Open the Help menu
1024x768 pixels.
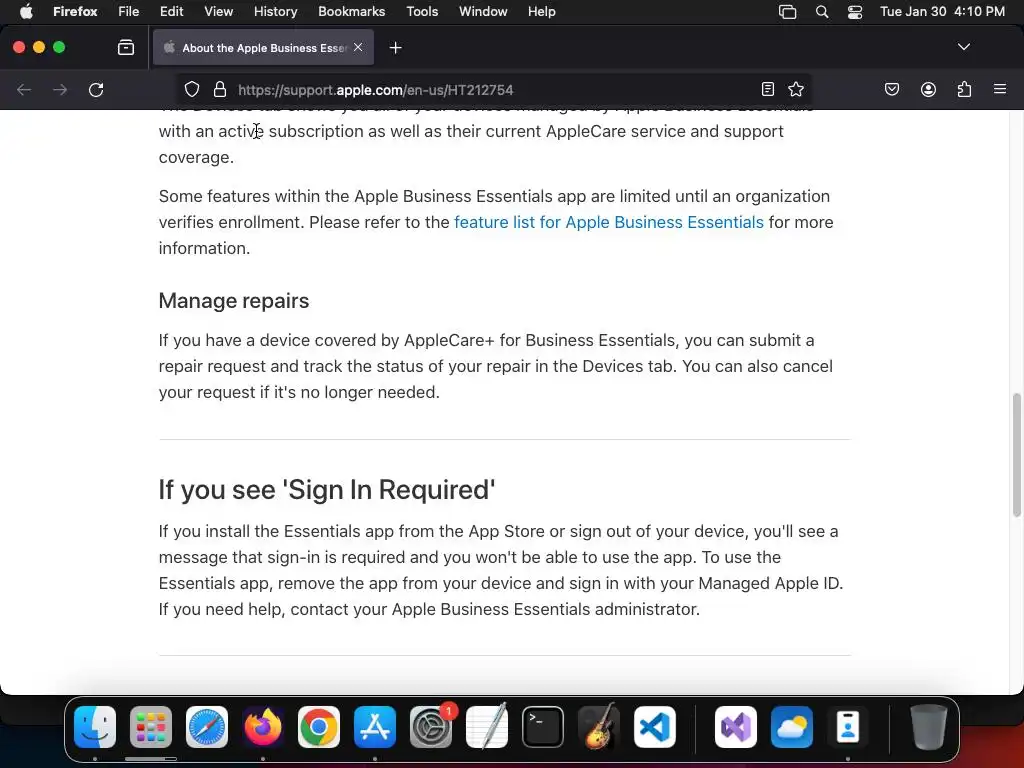(x=541, y=11)
